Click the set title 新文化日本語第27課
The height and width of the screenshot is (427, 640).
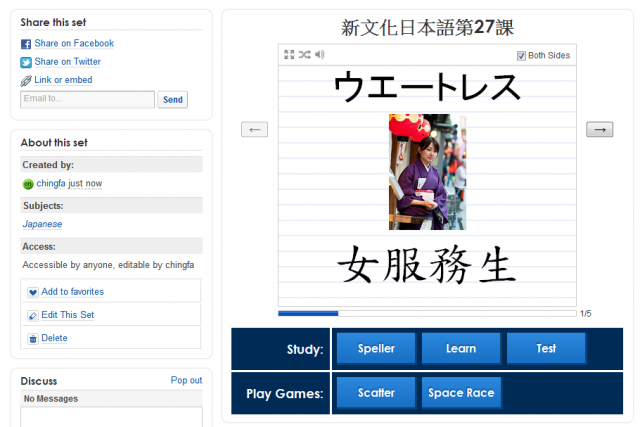point(427,28)
